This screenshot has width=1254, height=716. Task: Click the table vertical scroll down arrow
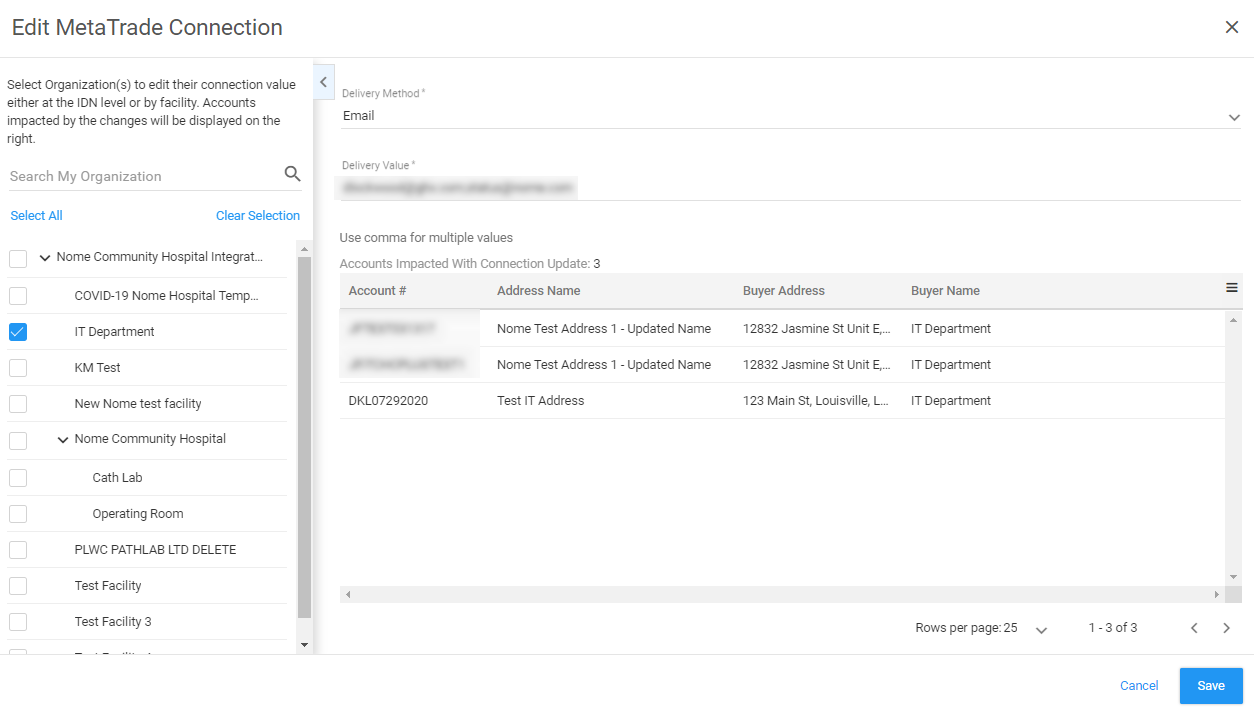coord(1233,577)
